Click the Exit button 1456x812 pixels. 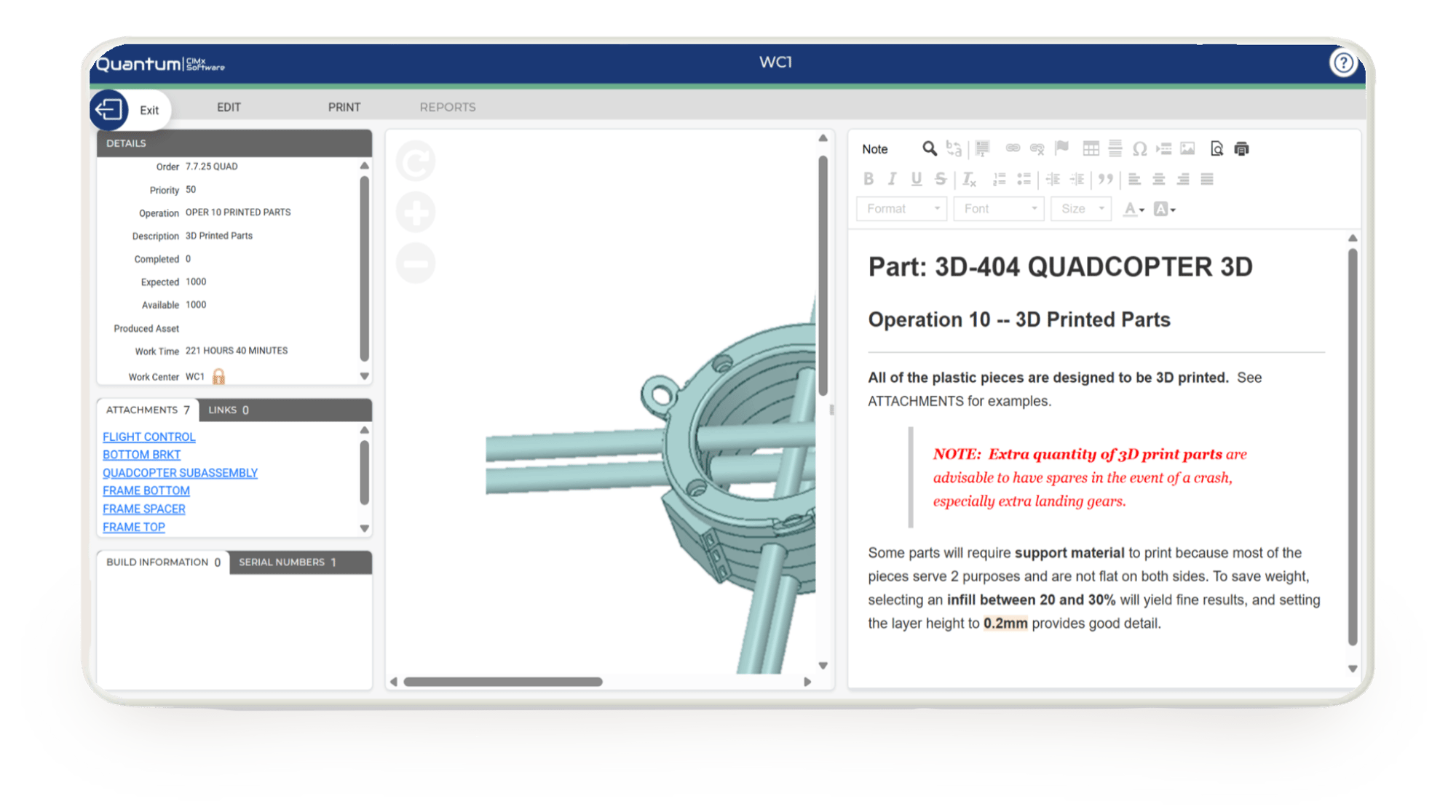tap(130, 110)
